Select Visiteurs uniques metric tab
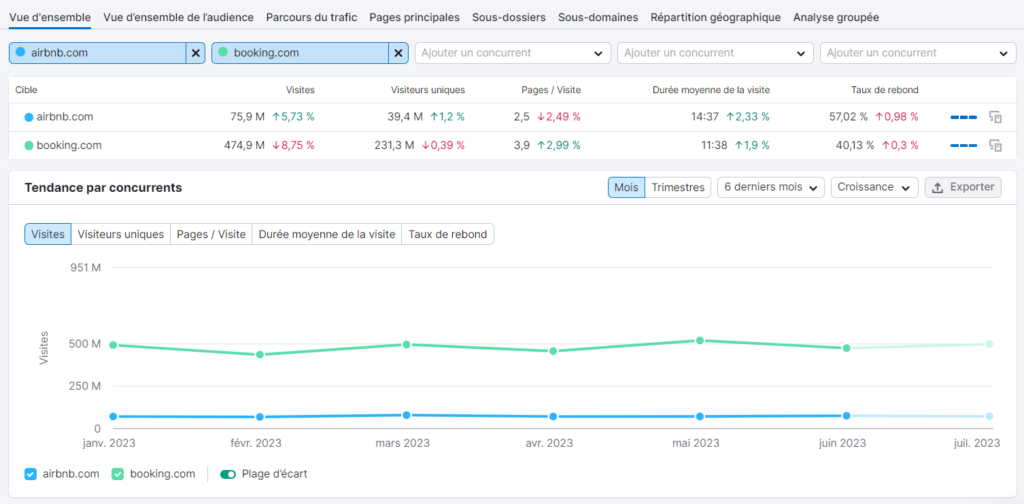 (121, 234)
